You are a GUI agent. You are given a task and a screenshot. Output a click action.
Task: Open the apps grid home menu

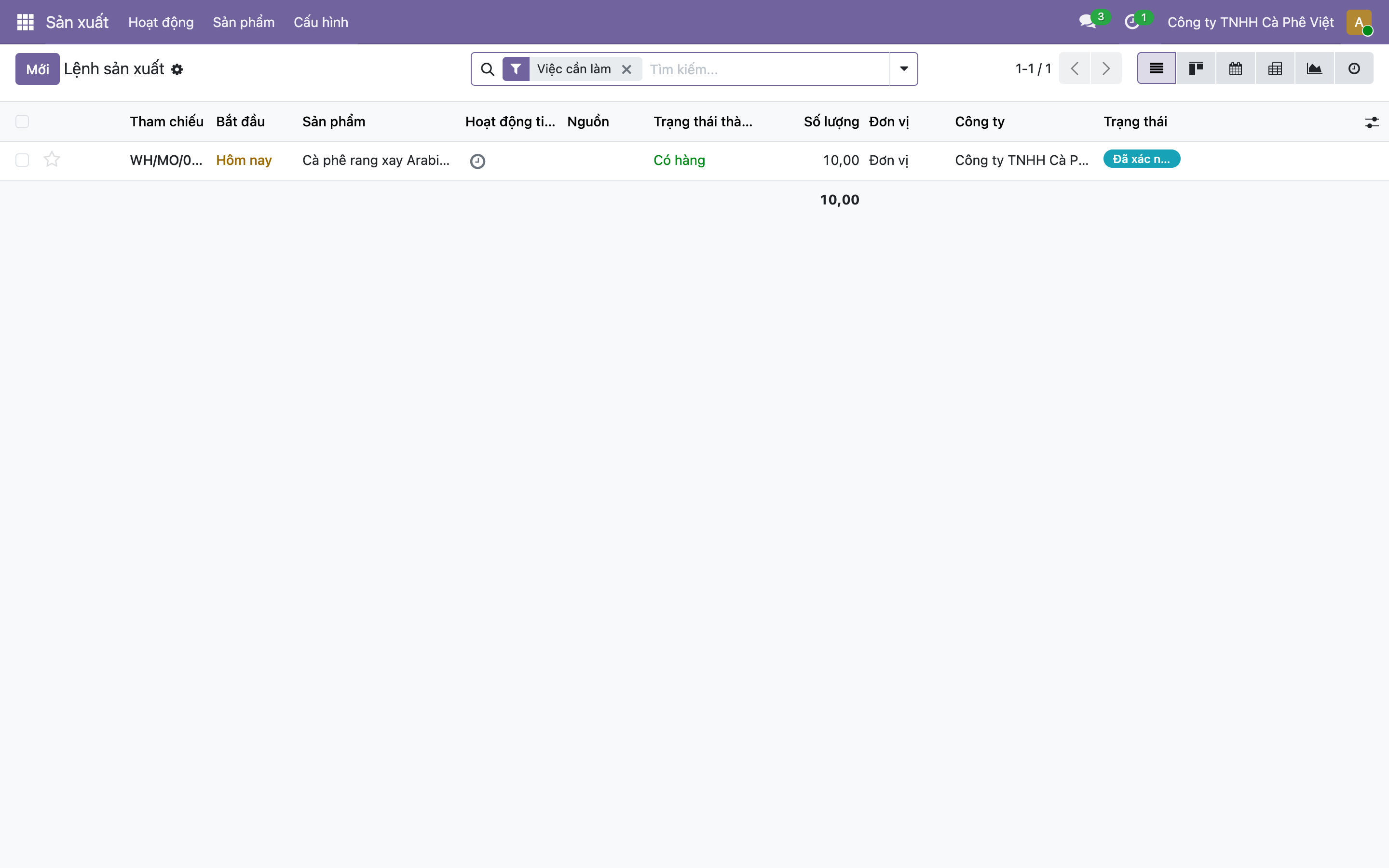pos(25,22)
